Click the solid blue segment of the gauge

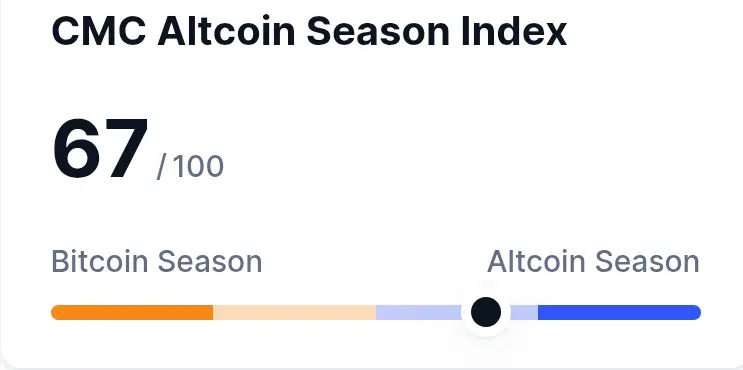619,313
